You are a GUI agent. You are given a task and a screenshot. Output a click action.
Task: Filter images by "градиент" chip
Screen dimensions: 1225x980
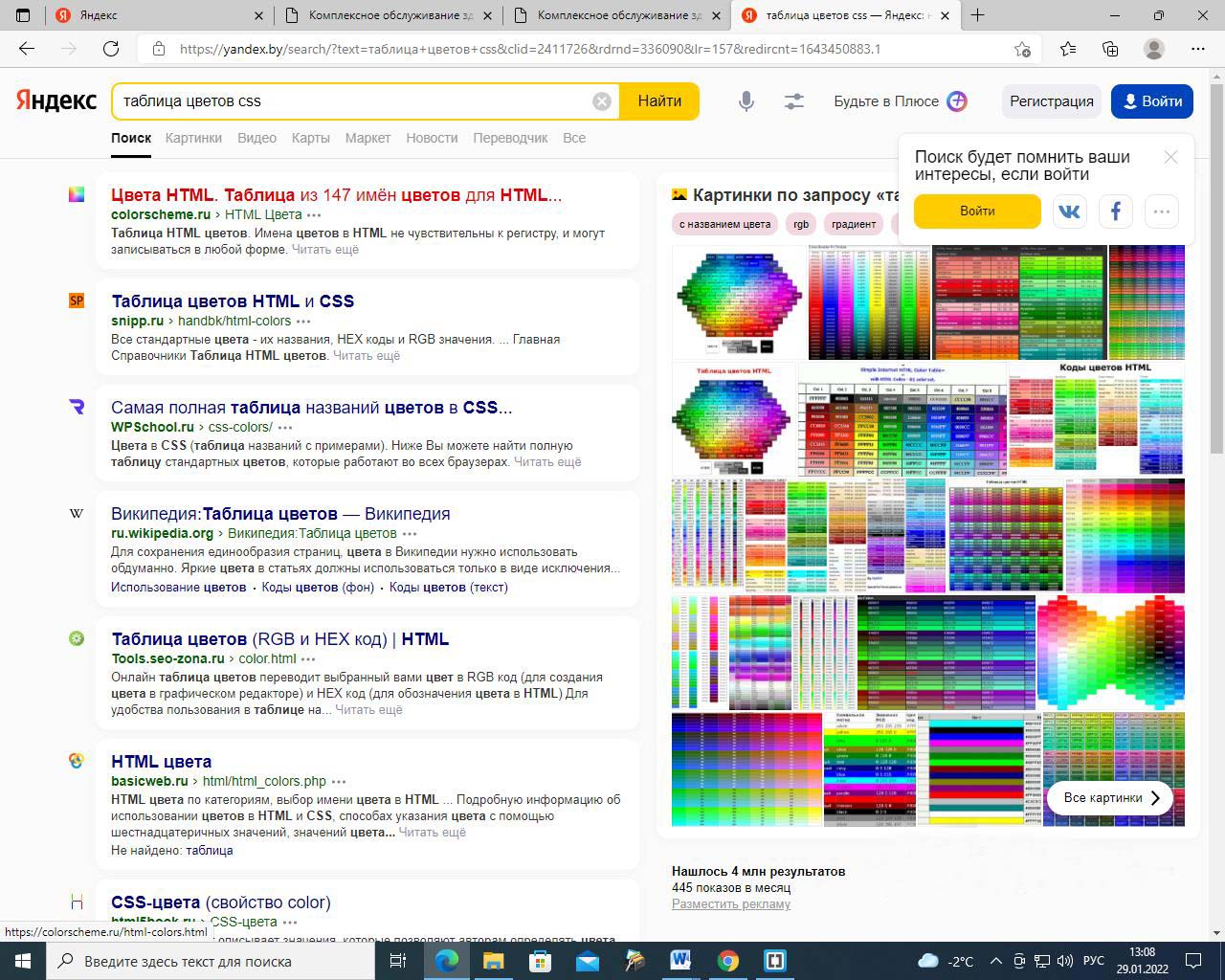[854, 224]
